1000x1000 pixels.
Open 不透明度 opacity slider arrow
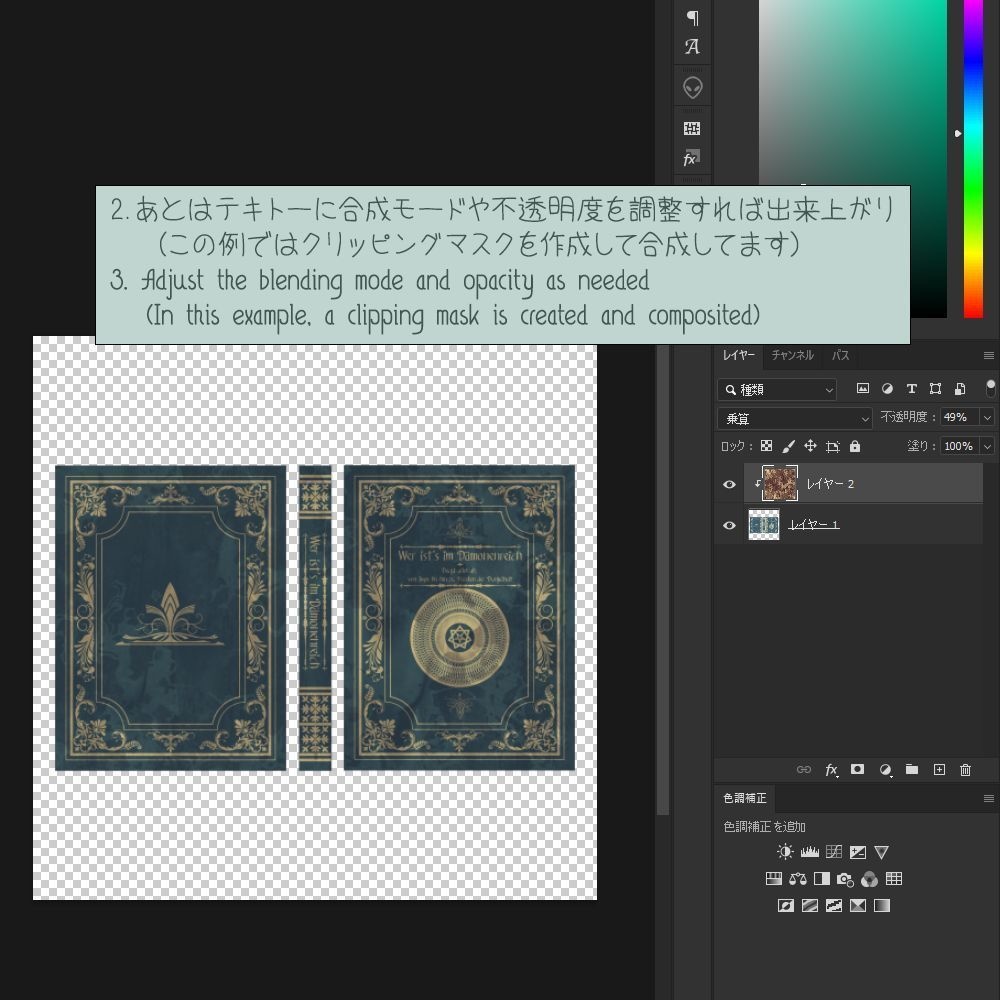pos(987,417)
